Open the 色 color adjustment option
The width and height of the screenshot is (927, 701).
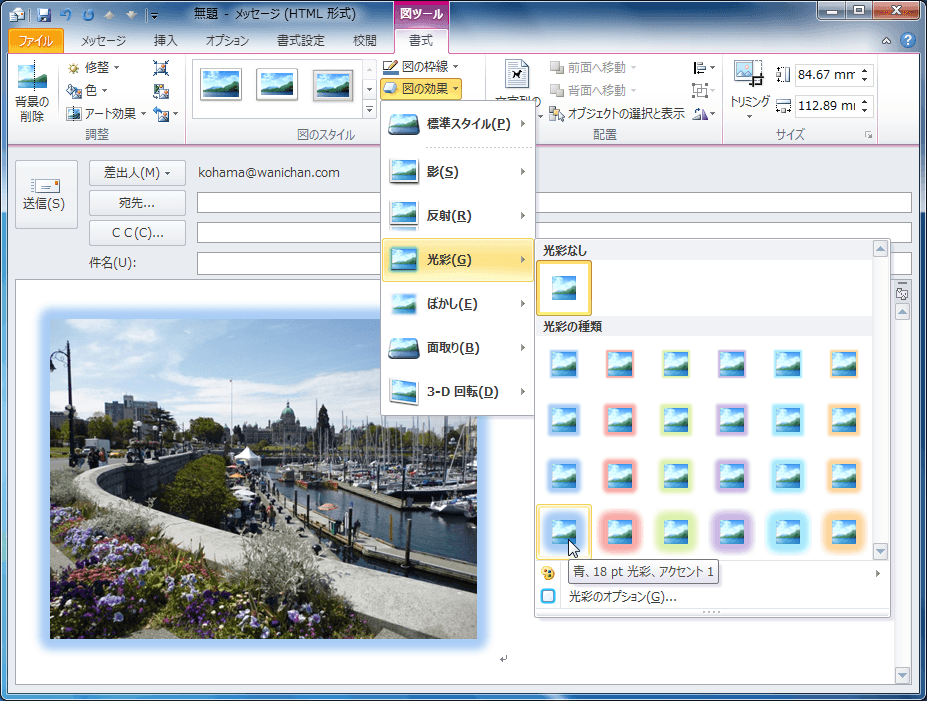87,90
